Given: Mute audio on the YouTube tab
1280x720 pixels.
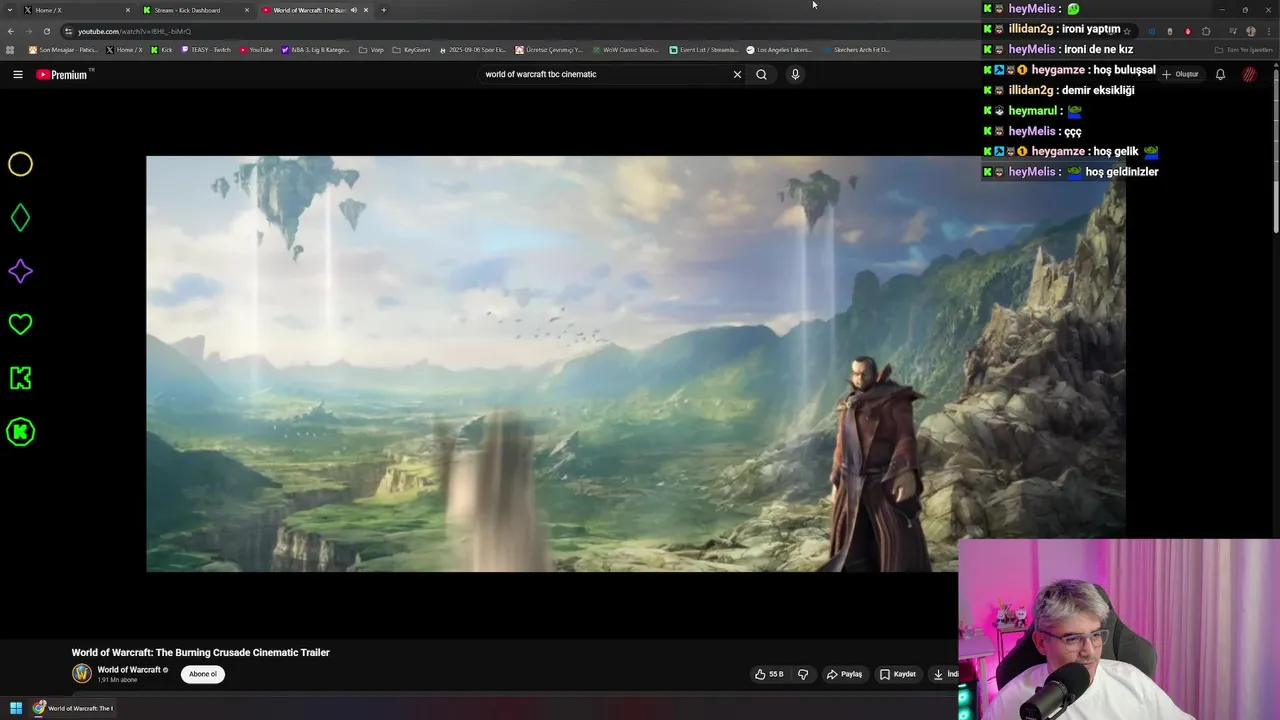Looking at the screenshot, I should 353,10.
